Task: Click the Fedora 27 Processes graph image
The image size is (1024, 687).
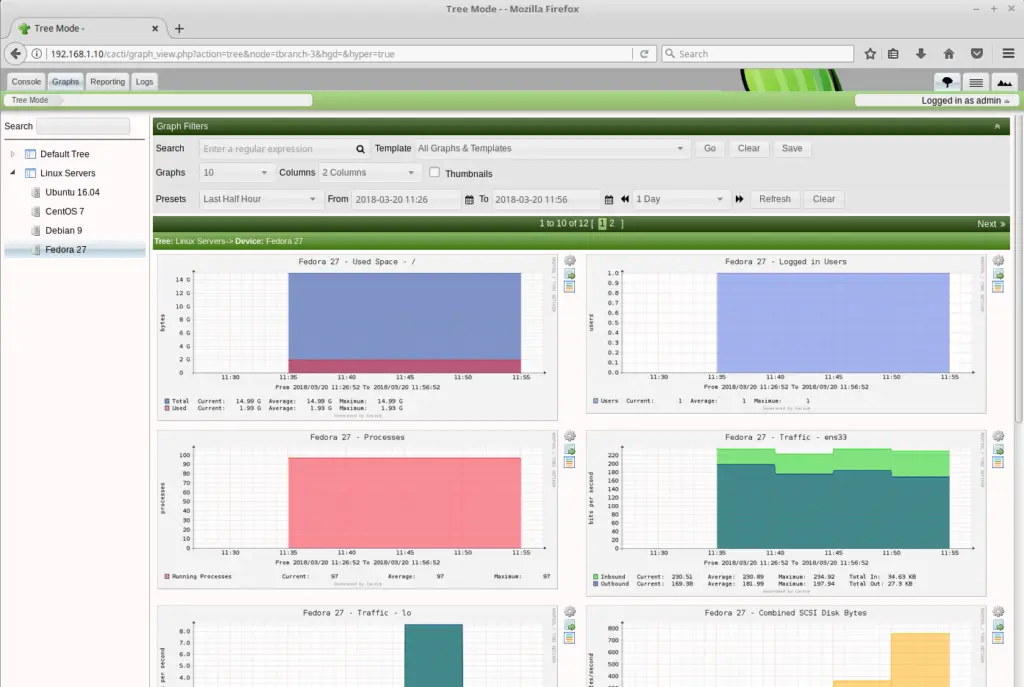Action: [357, 509]
